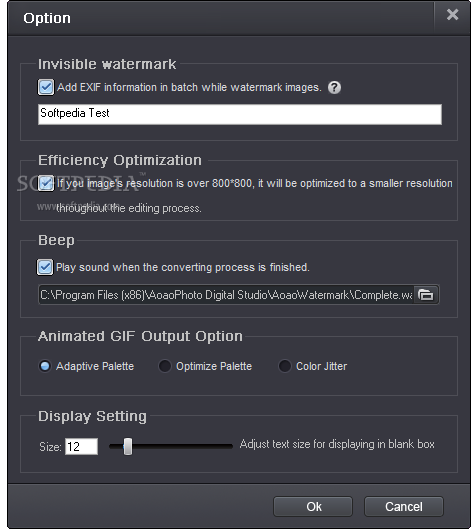Select the Adaptive Palette radio button
Viewport: 471px width, 529px height.
[45, 366]
